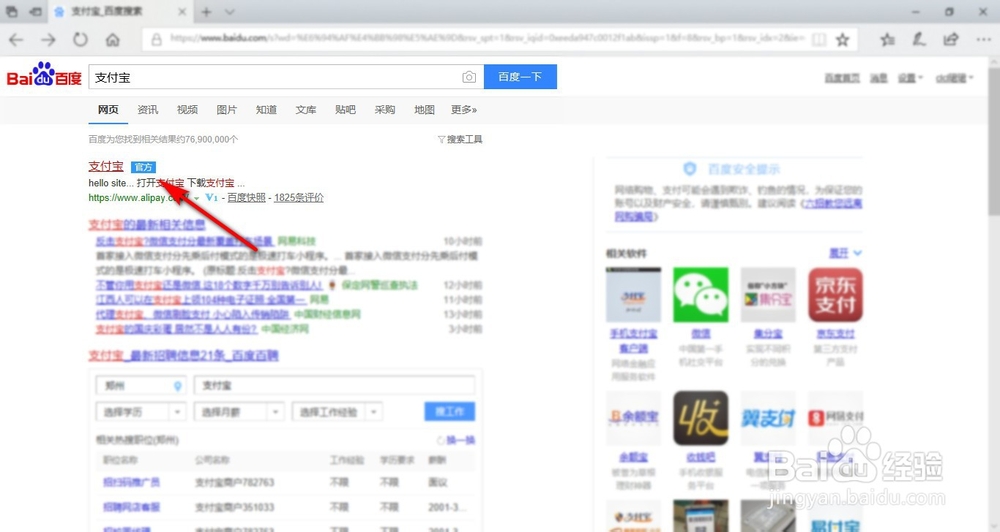Open a new browser tab
1000x532 pixels.
pyautogui.click(x=206, y=11)
